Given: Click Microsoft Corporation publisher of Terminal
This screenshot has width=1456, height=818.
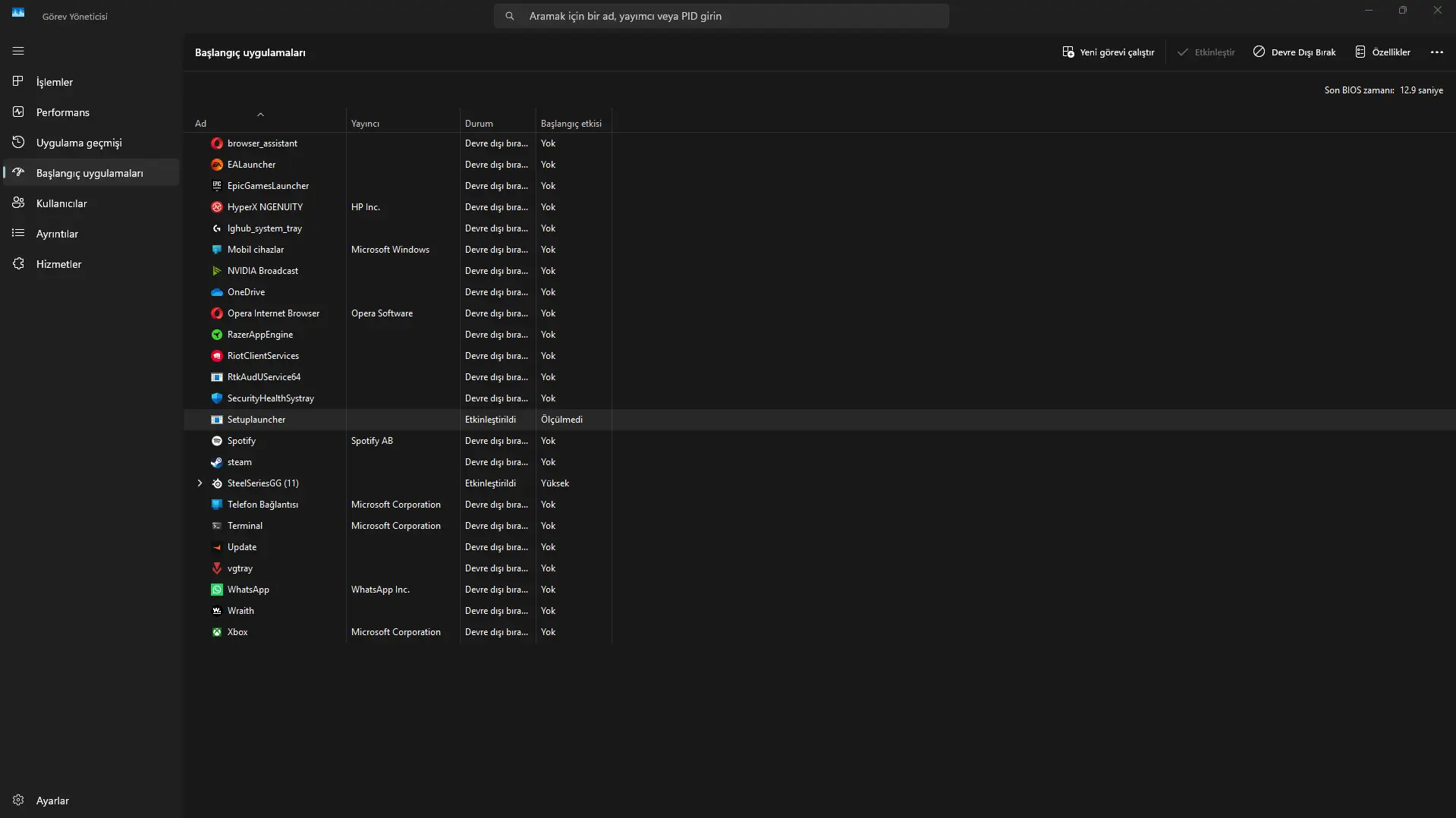Looking at the screenshot, I should [x=396, y=526].
